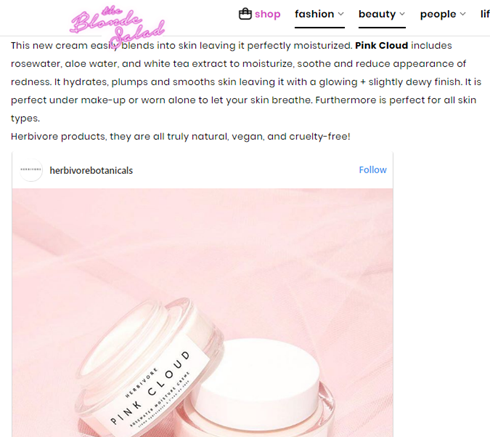Open the herbivorebotanicals username link
Image resolution: width=490 pixels, height=437 pixels.
tap(91, 171)
